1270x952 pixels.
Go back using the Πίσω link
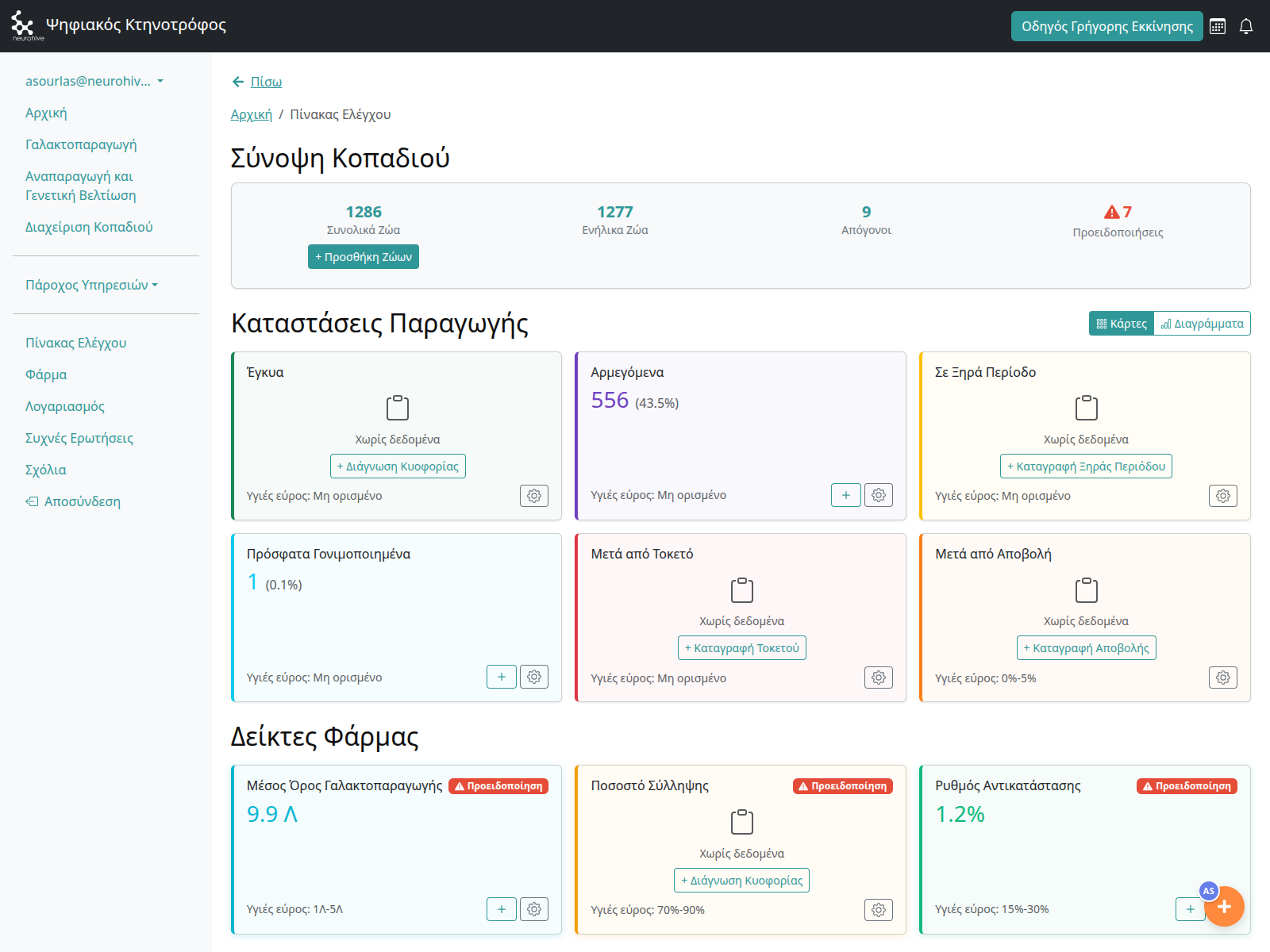(x=265, y=82)
